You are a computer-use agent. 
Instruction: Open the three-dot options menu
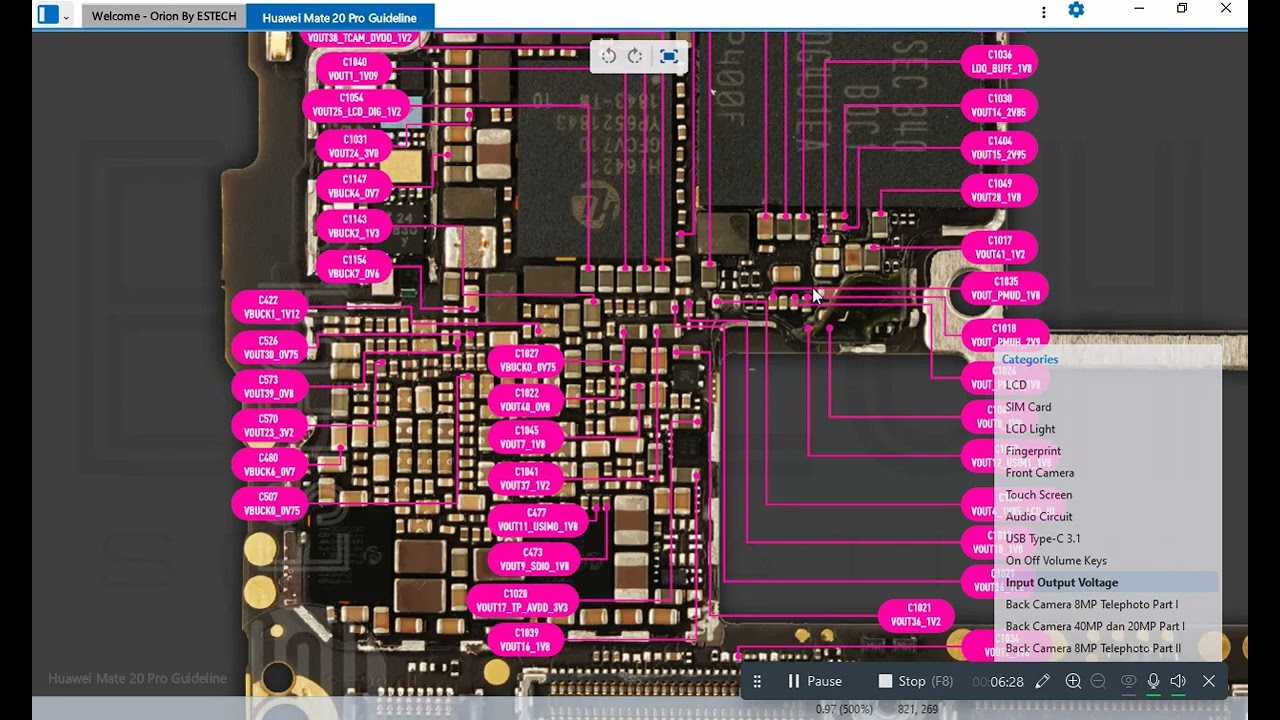1044,12
